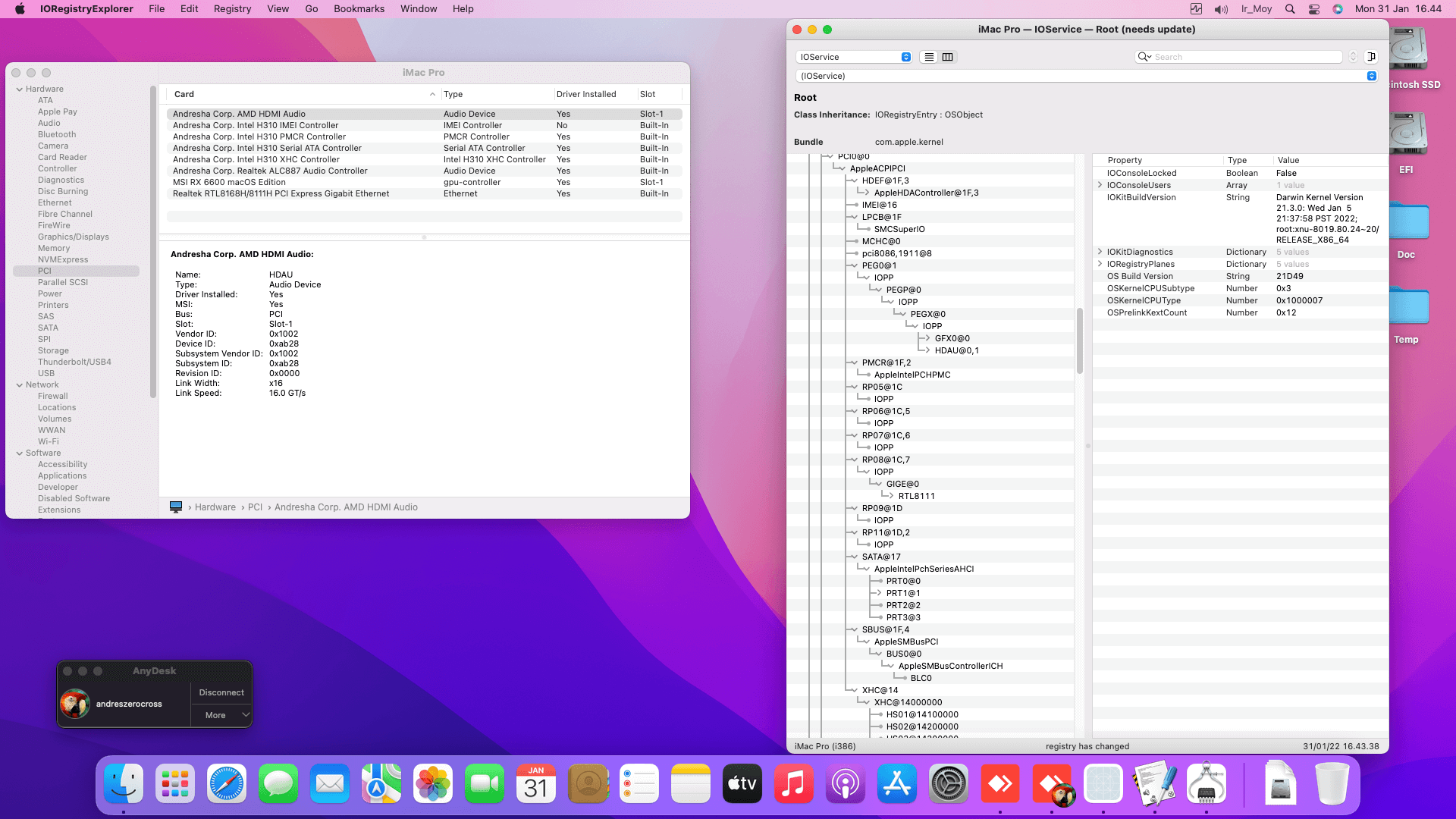Open the AnyDesk Dock icon

point(1000,784)
